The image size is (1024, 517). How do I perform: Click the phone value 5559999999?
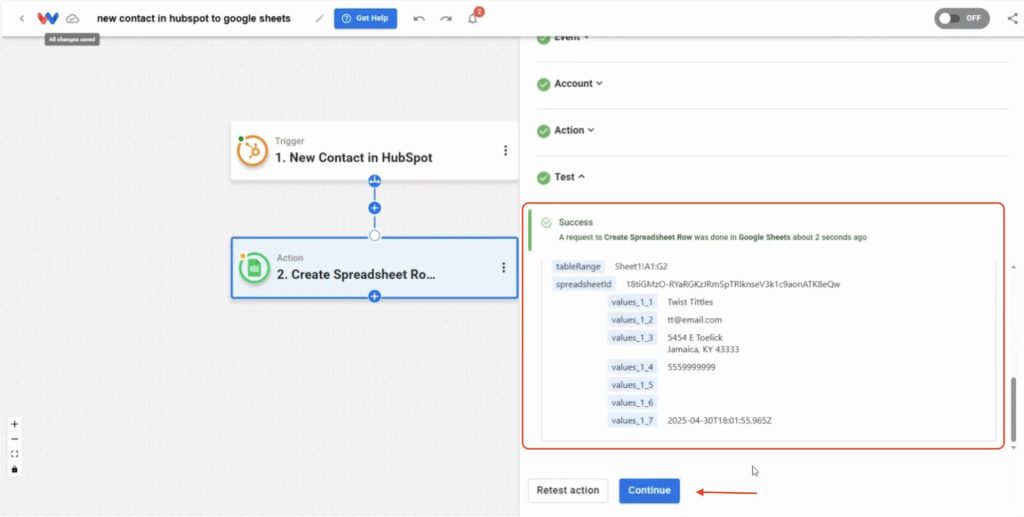coord(691,368)
